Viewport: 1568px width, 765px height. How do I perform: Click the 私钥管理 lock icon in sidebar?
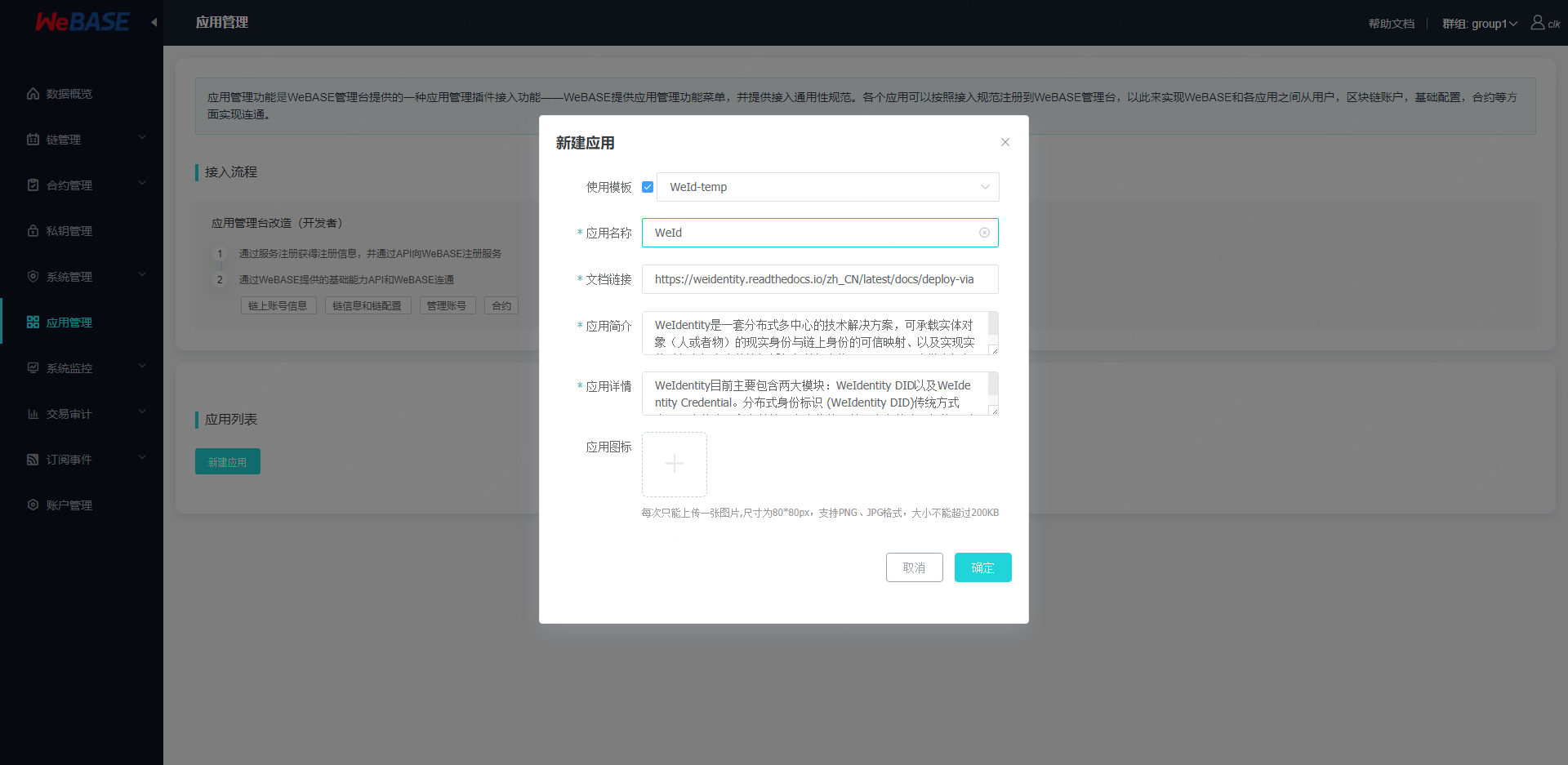(x=33, y=231)
